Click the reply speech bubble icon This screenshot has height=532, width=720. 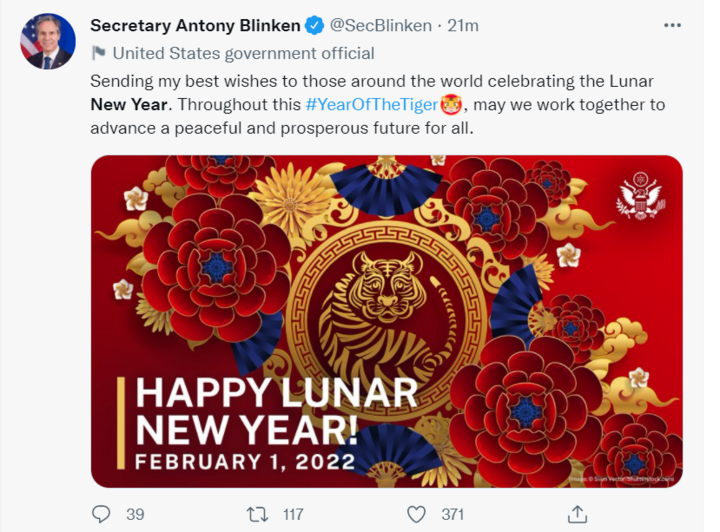101,514
